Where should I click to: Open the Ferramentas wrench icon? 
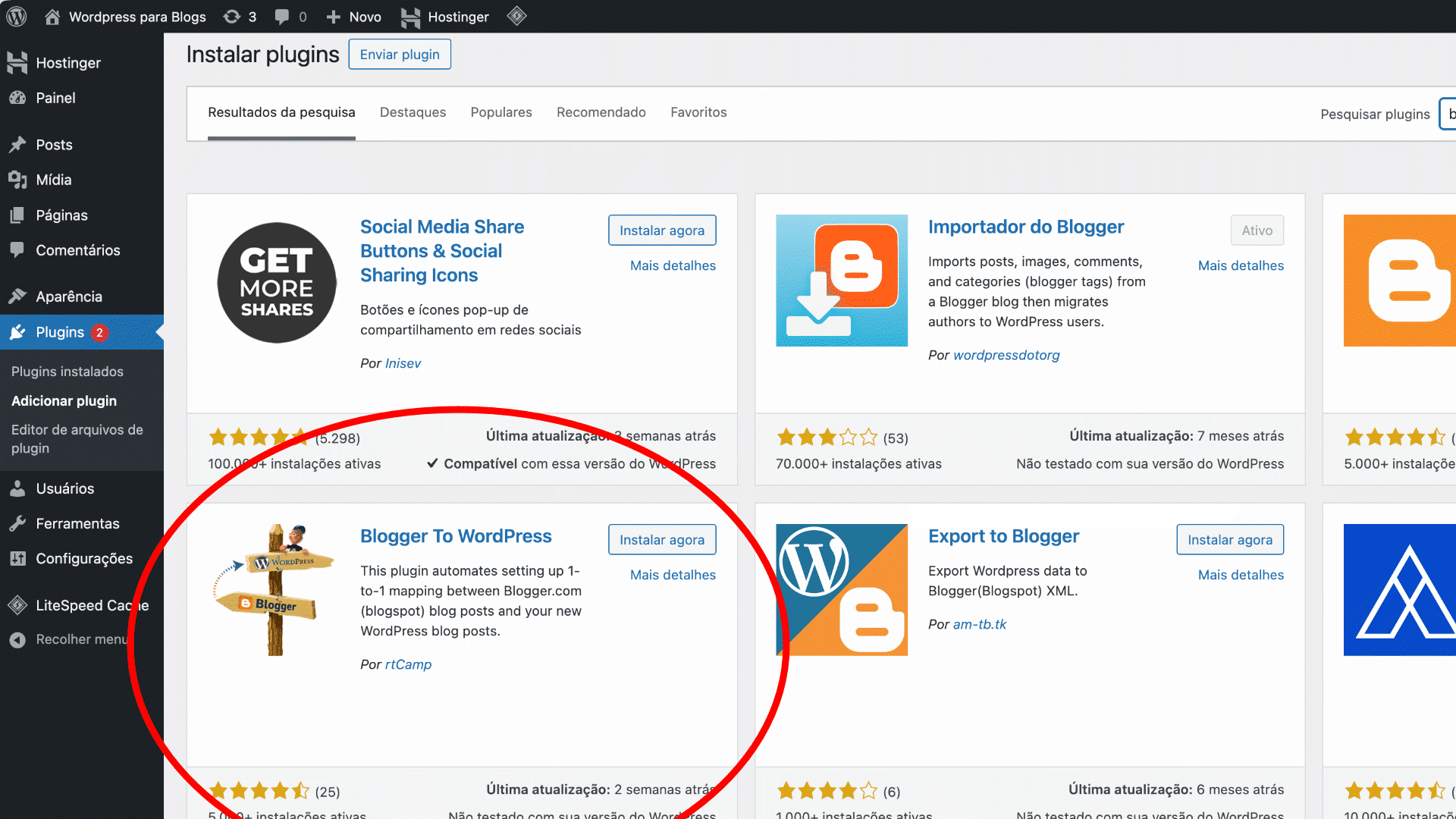[x=17, y=523]
